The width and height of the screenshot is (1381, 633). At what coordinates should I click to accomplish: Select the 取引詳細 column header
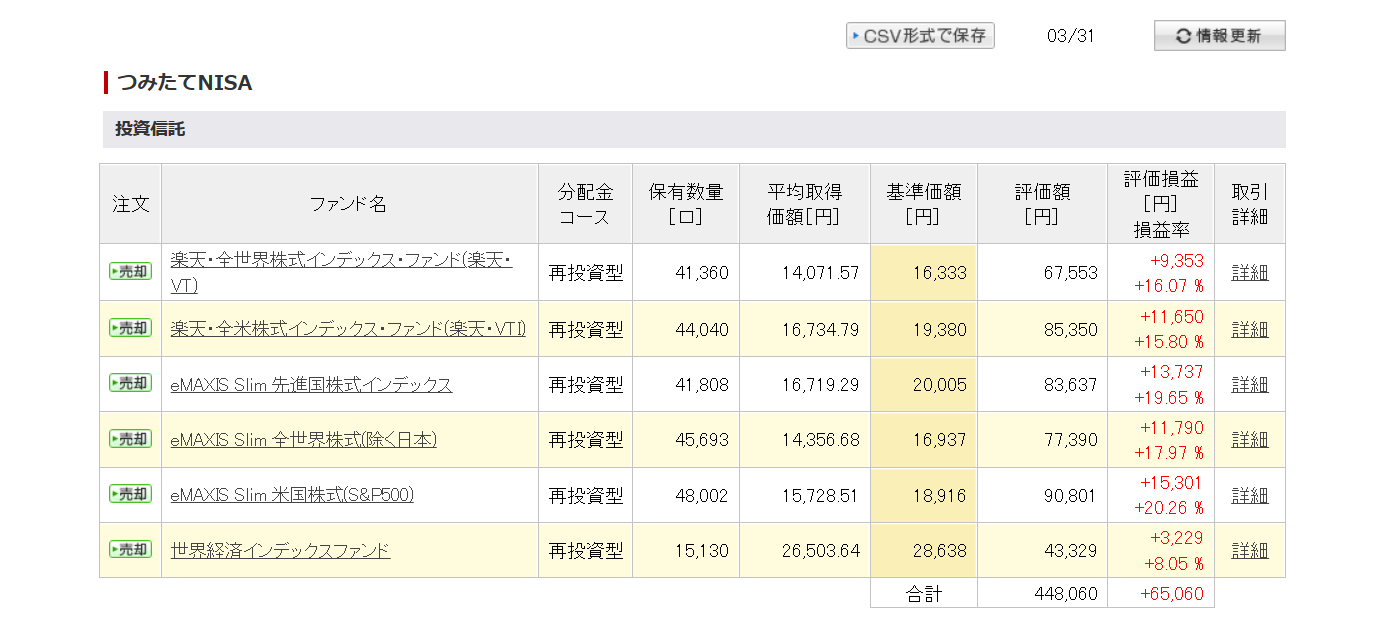1250,204
